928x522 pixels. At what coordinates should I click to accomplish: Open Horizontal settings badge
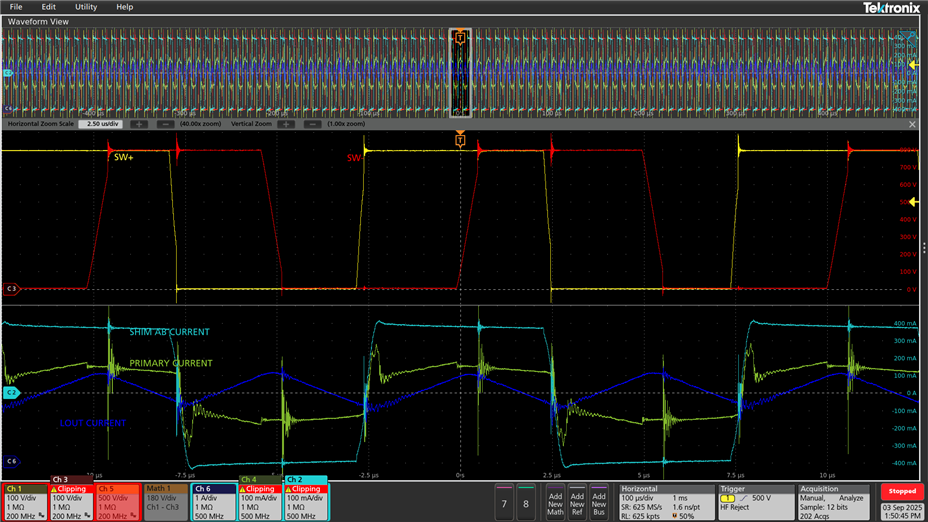[666, 502]
